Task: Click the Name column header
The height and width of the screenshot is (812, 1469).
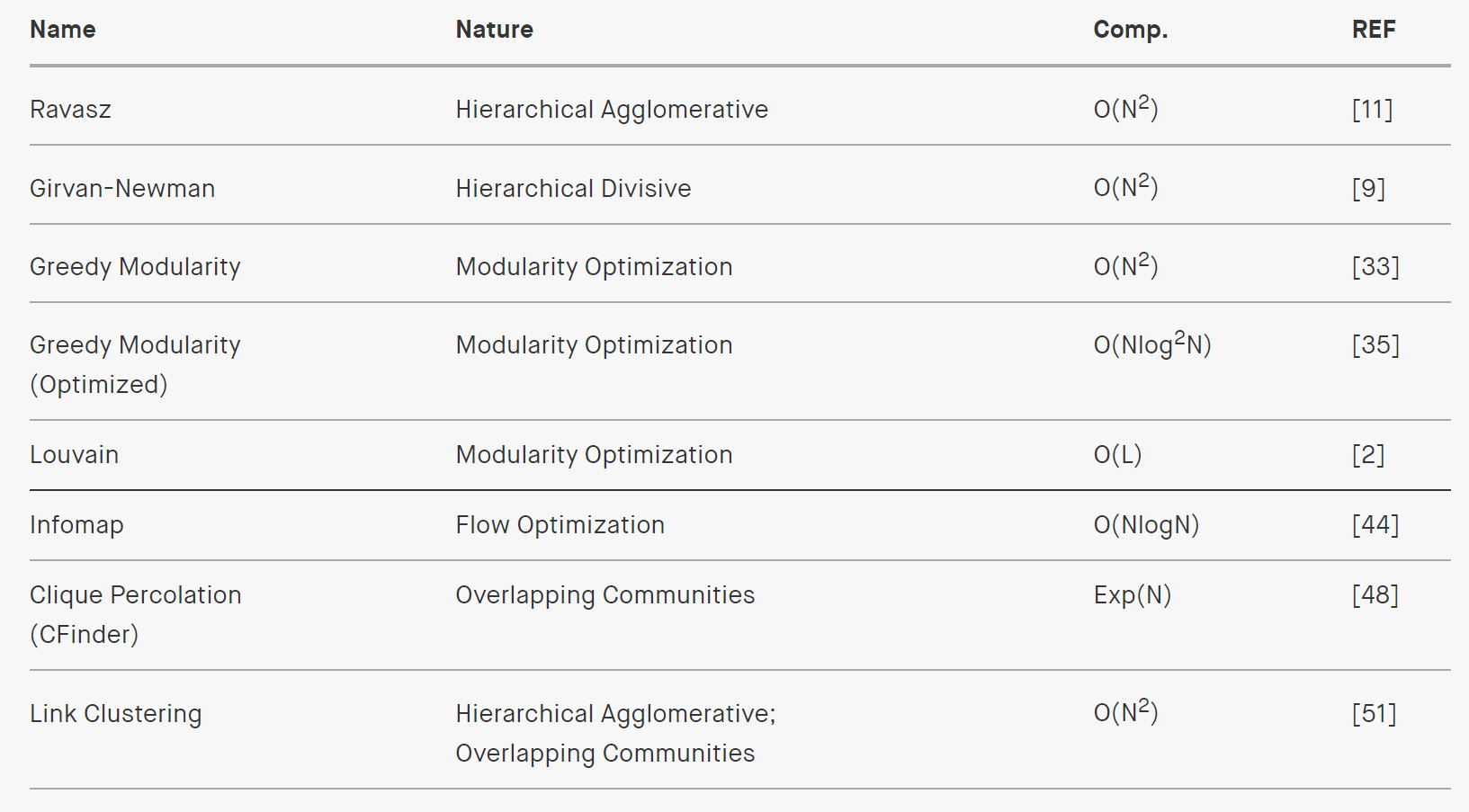Action: coord(63,30)
